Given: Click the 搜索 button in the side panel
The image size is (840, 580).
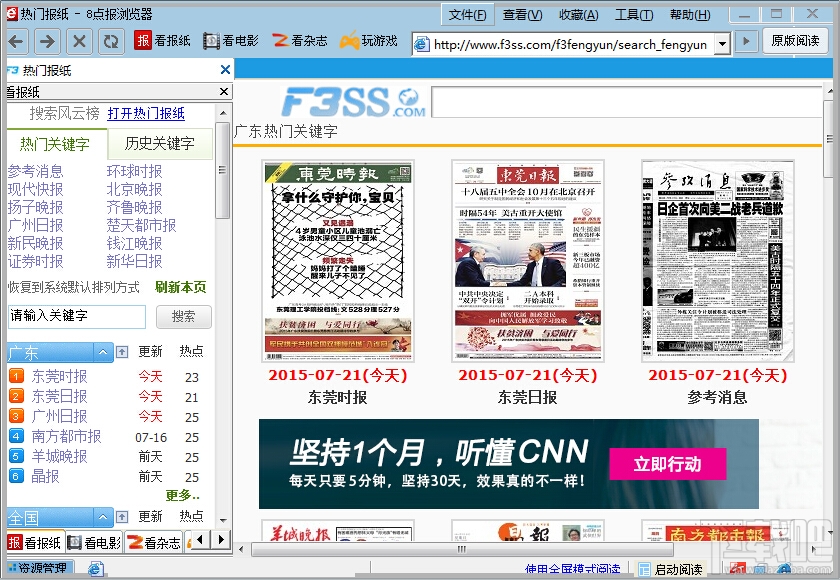Looking at the screenshot, I should tap(183, 317).
